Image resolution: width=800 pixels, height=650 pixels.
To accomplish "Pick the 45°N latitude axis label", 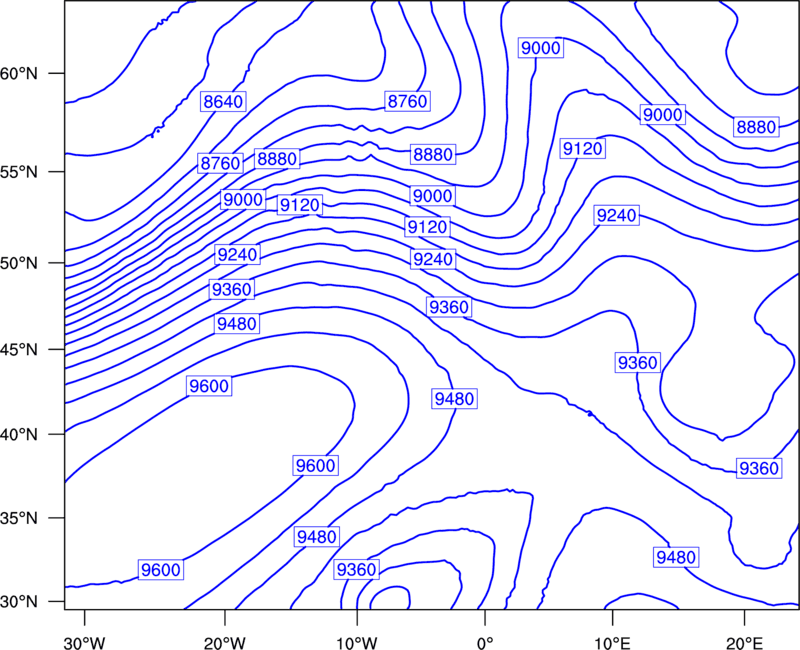I will [19, 349].
